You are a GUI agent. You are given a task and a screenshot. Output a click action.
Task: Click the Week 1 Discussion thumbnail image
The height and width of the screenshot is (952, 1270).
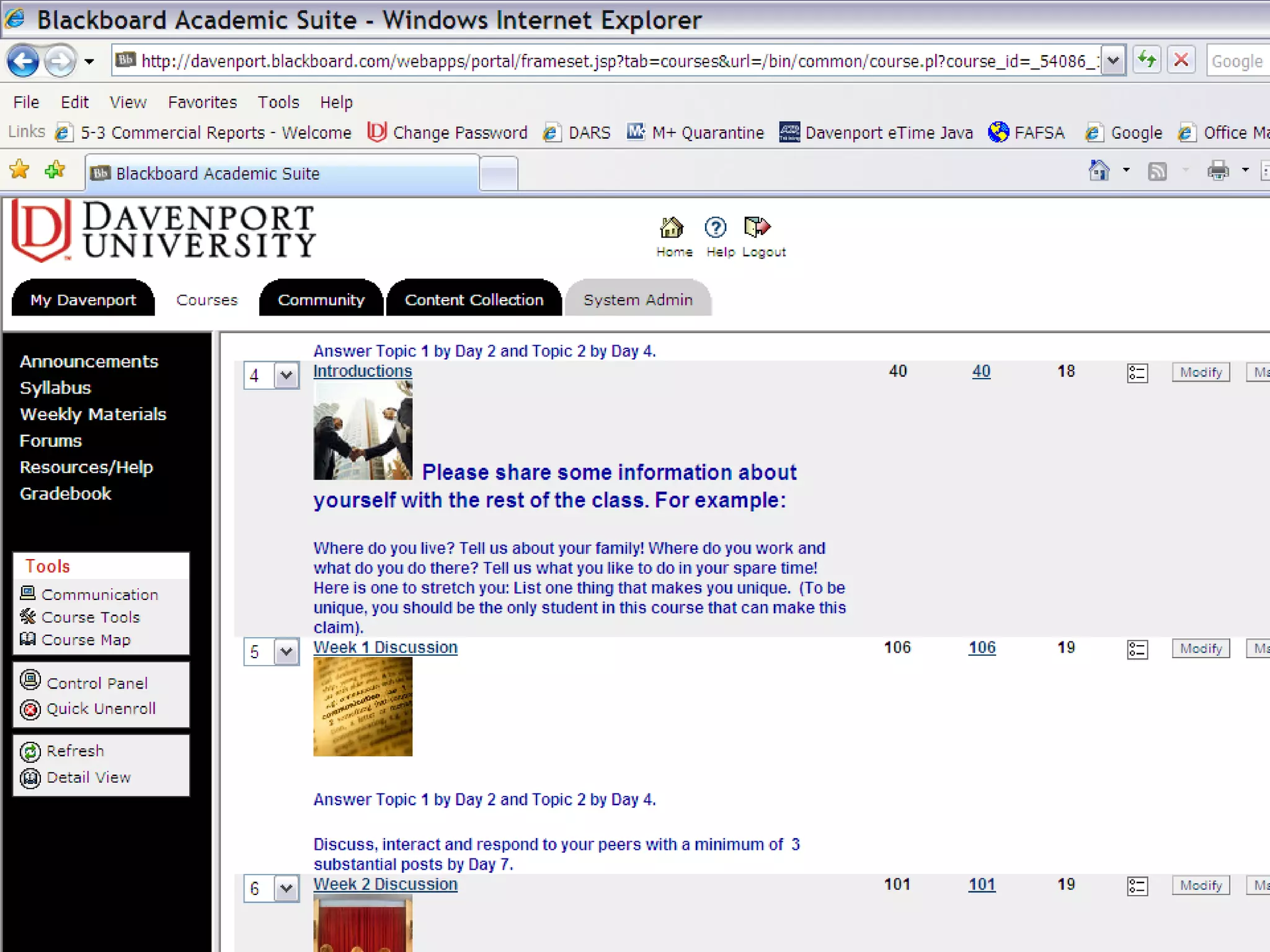click(x=363, y=707)
